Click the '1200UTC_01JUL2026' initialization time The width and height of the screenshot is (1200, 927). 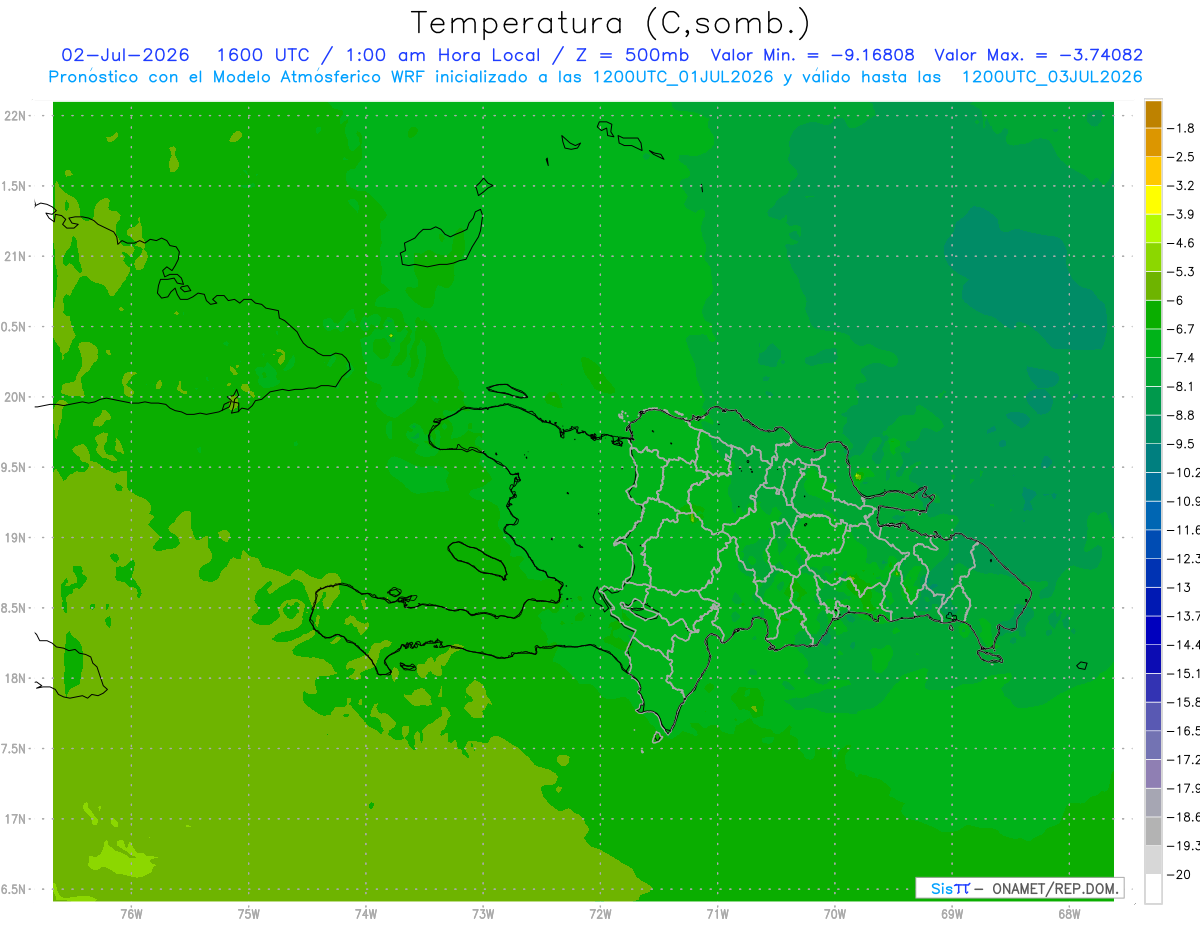pos(683,77)
